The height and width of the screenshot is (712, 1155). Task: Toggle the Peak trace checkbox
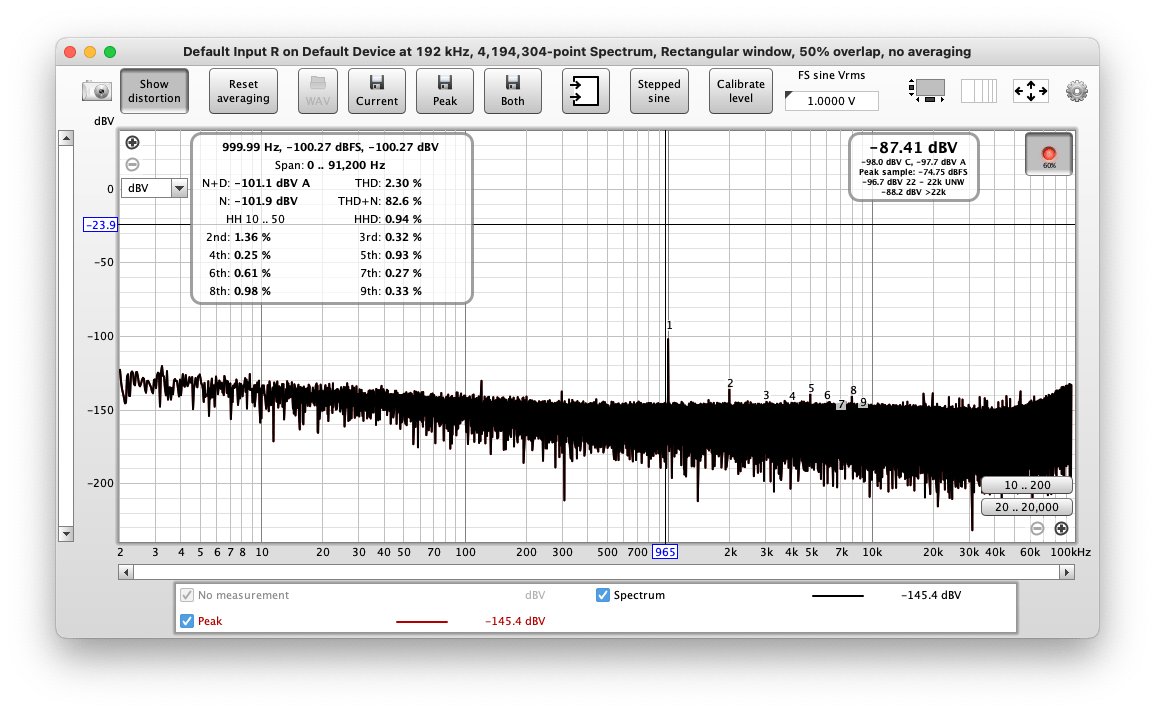click(x=187, y=621)
